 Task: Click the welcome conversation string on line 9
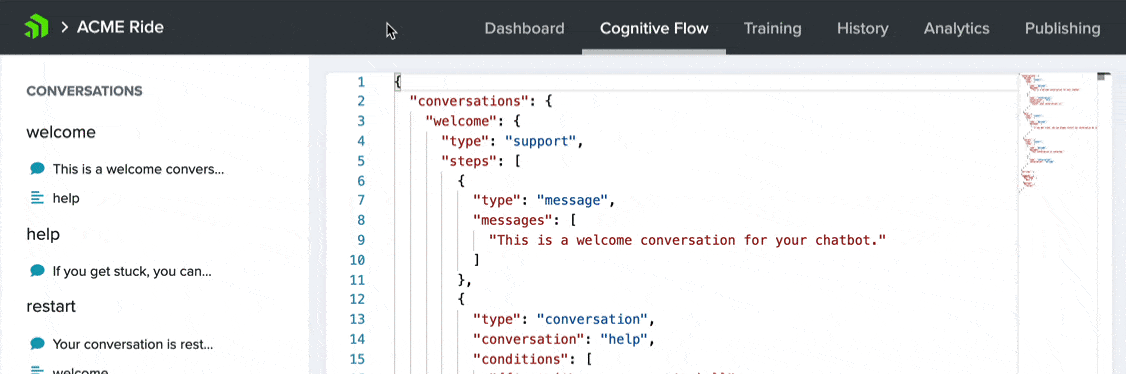click(687, 240)
